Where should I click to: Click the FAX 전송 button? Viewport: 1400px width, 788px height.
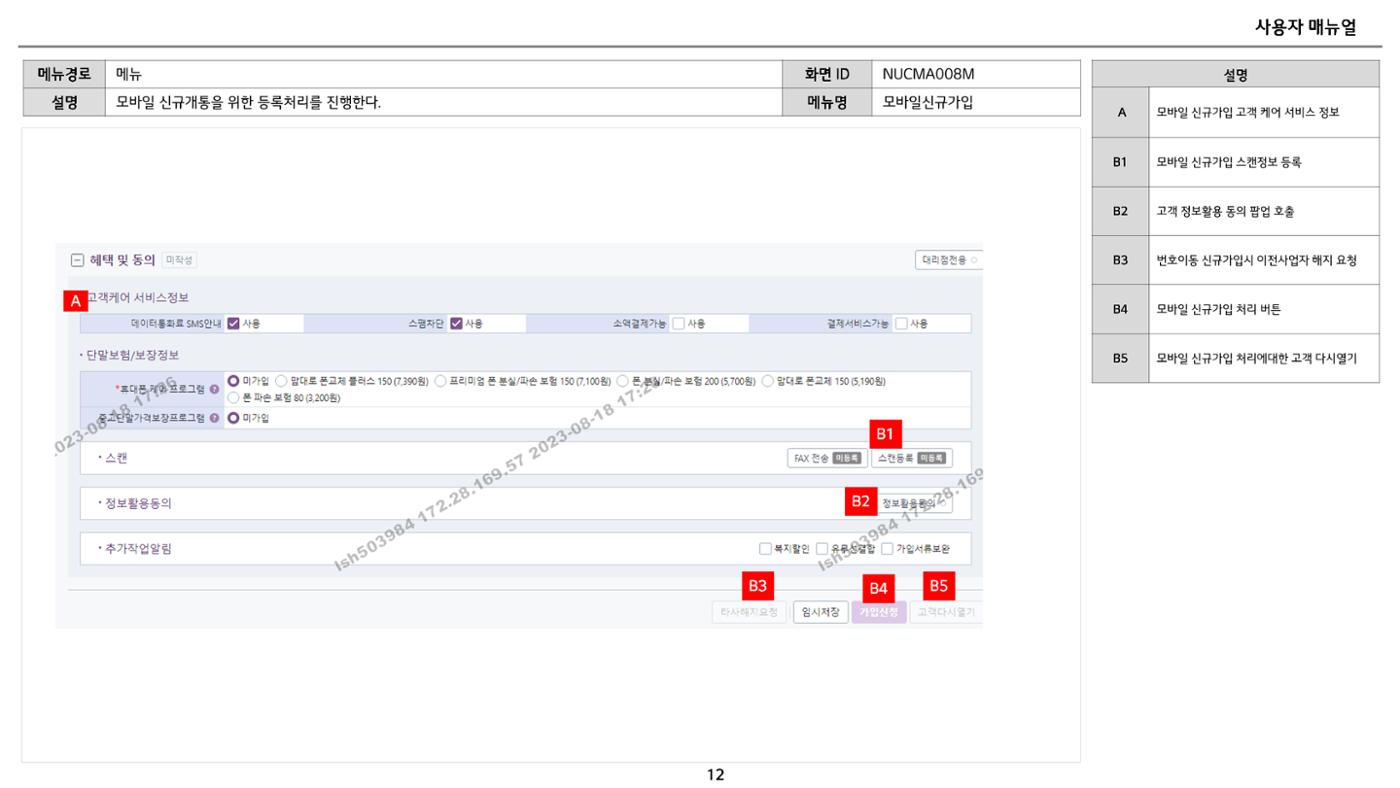tap(826, 458)
